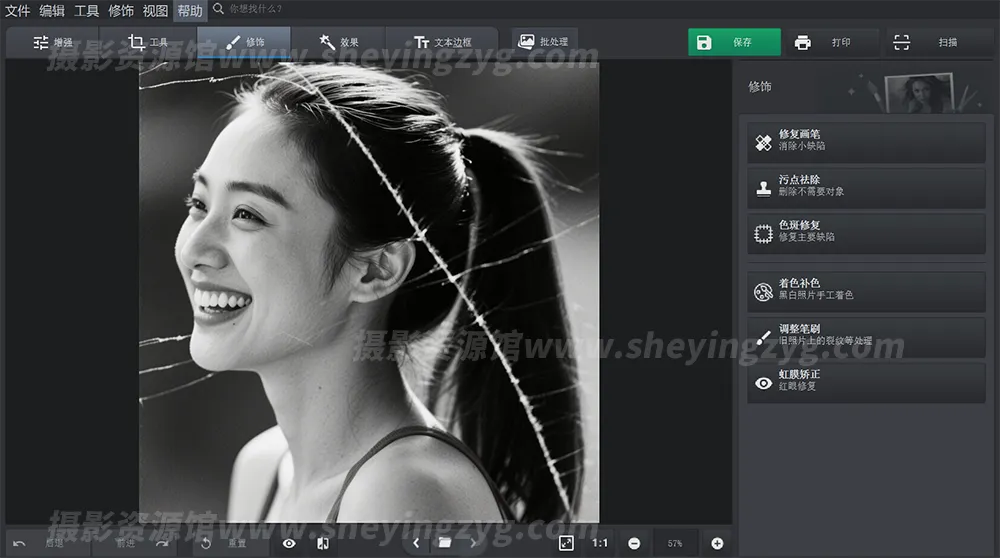Open the 虹膜矫正 red-eye correction tool
Image resolution: width=1000 pixels, height=558 pixels.
(x=866, y=383)
